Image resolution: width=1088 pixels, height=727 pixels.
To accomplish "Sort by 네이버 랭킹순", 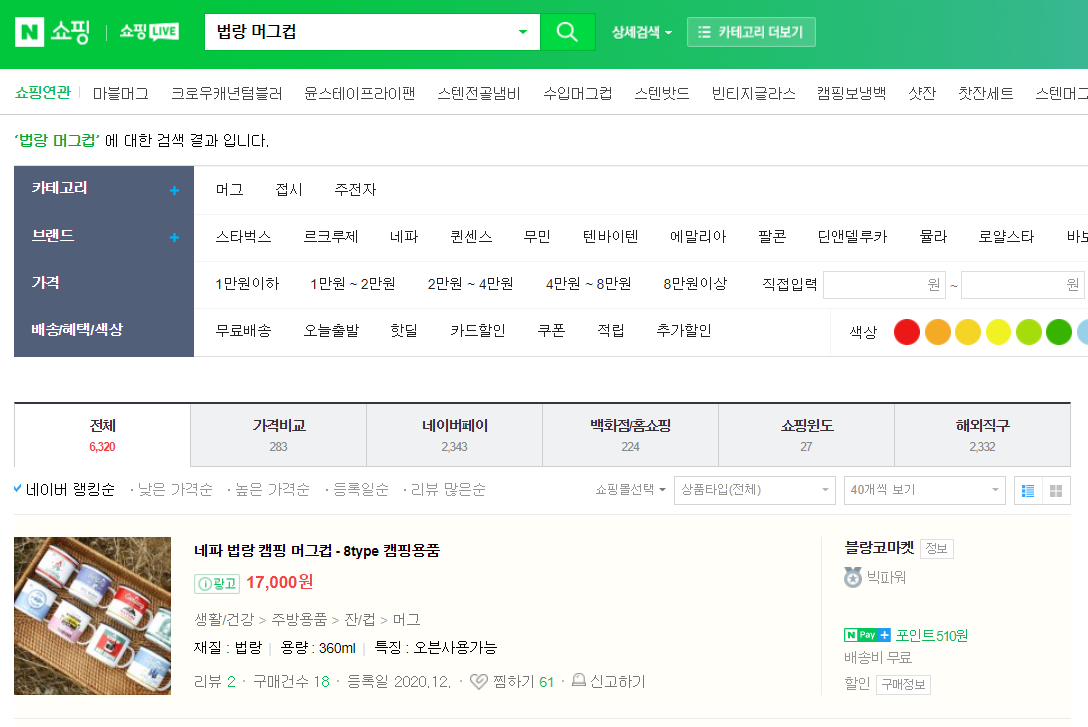I will 70,490.
